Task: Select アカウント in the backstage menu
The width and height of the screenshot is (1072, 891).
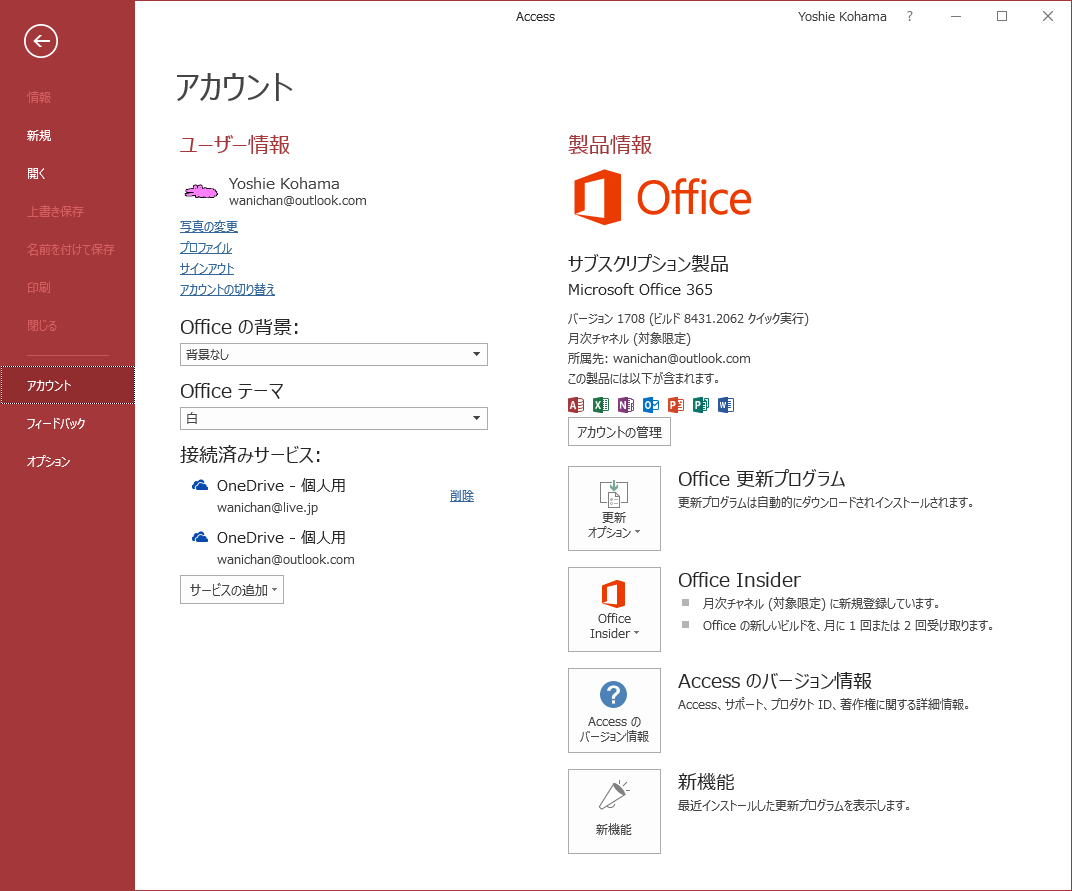Action: click(x=67, y=385)
